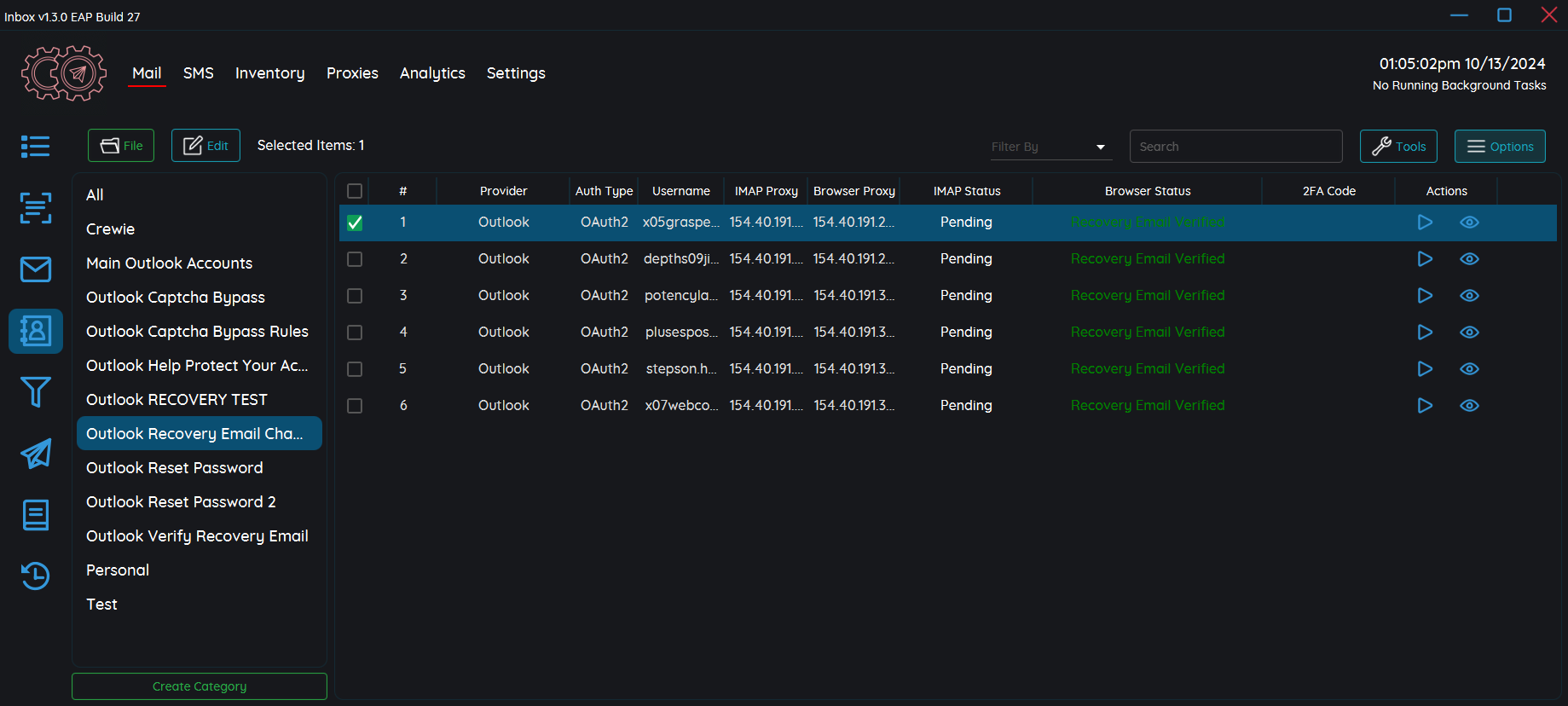Viewport: 1568px width, 706px height.
Task: Switch to the Settings tab
Action: [x=516, y=73]
